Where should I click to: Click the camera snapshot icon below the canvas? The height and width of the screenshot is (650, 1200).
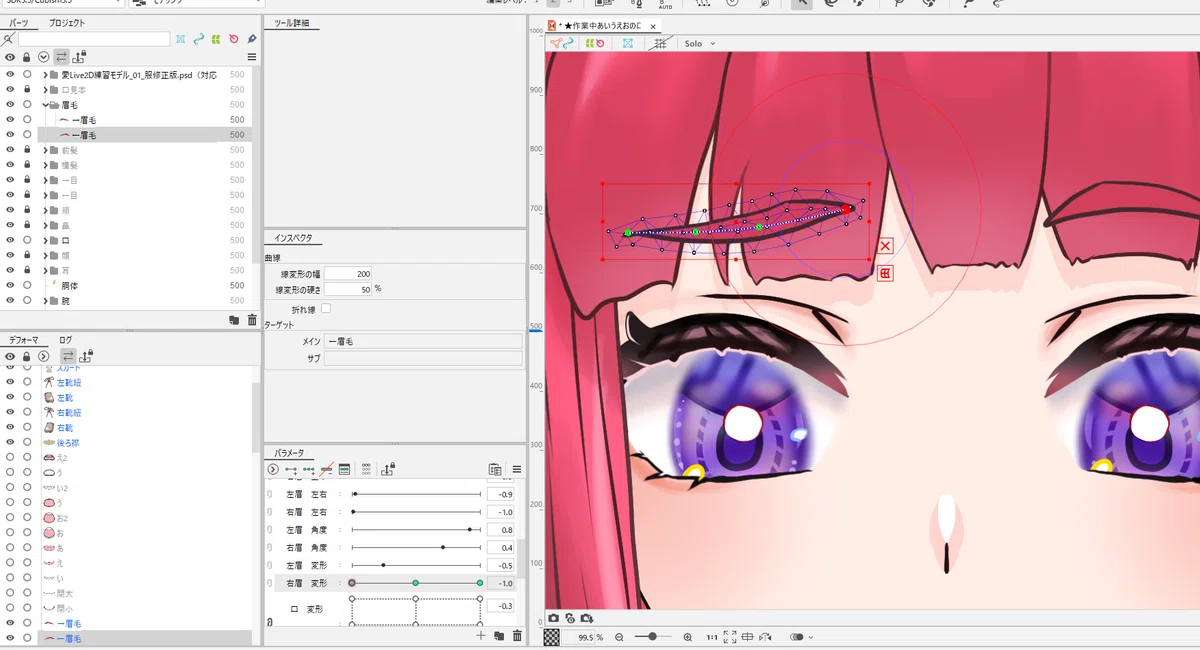(553, 618)
